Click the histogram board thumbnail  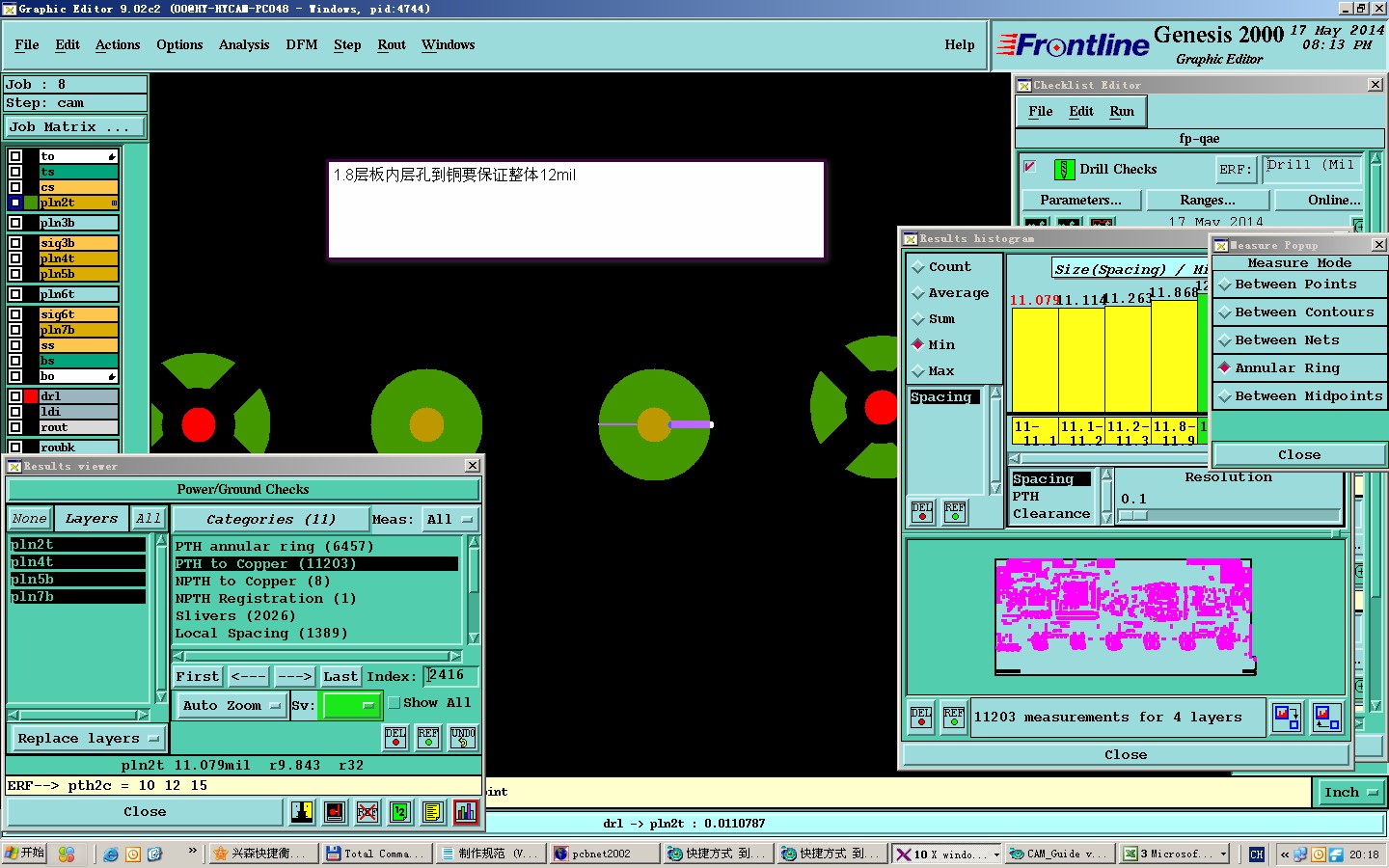point(1126,616)
